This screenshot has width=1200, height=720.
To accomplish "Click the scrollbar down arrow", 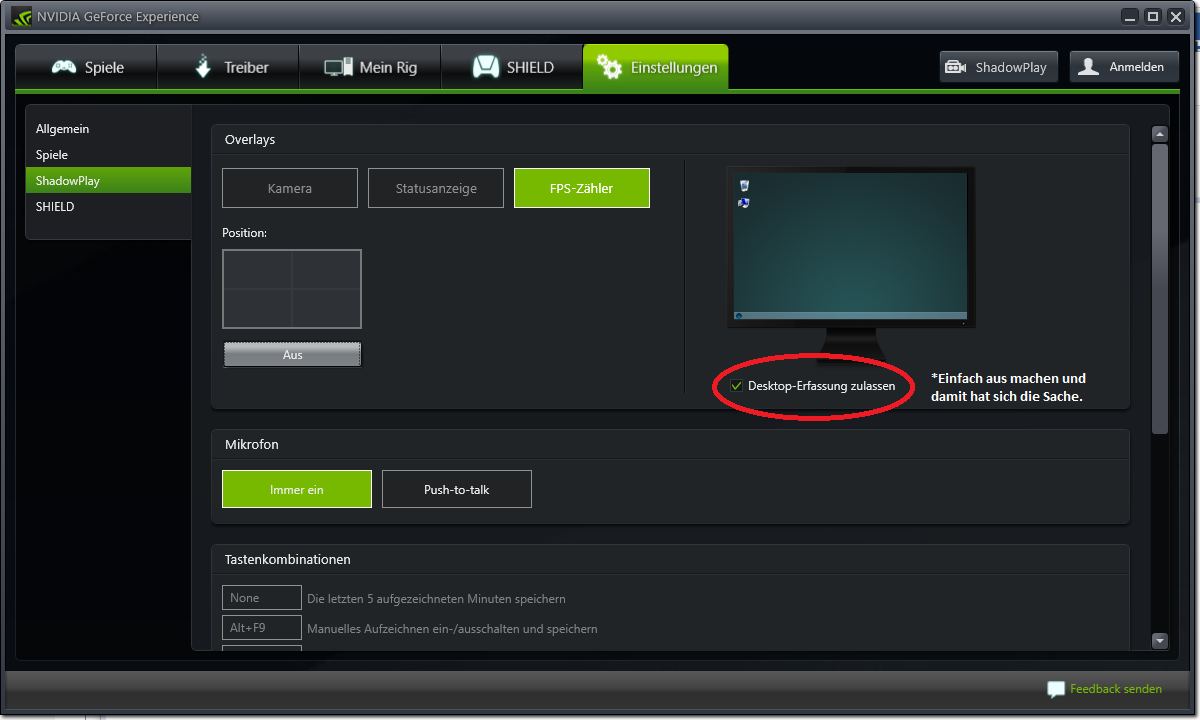I will tap(1160, 641).
